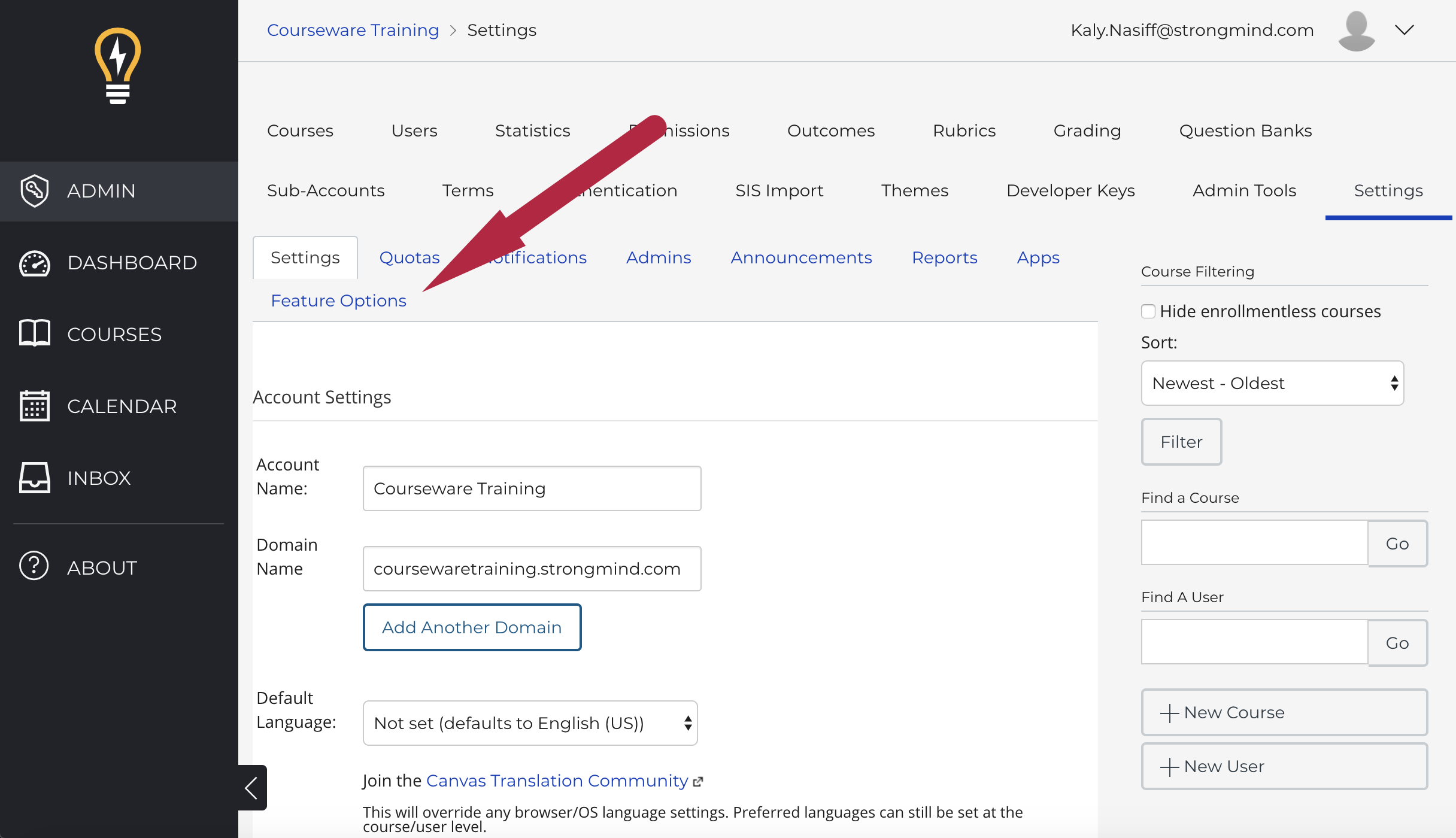Click the Add Another Domain button
Image resolution: width=1456 pixels, height=838 pixels.
tap(472, 627)
